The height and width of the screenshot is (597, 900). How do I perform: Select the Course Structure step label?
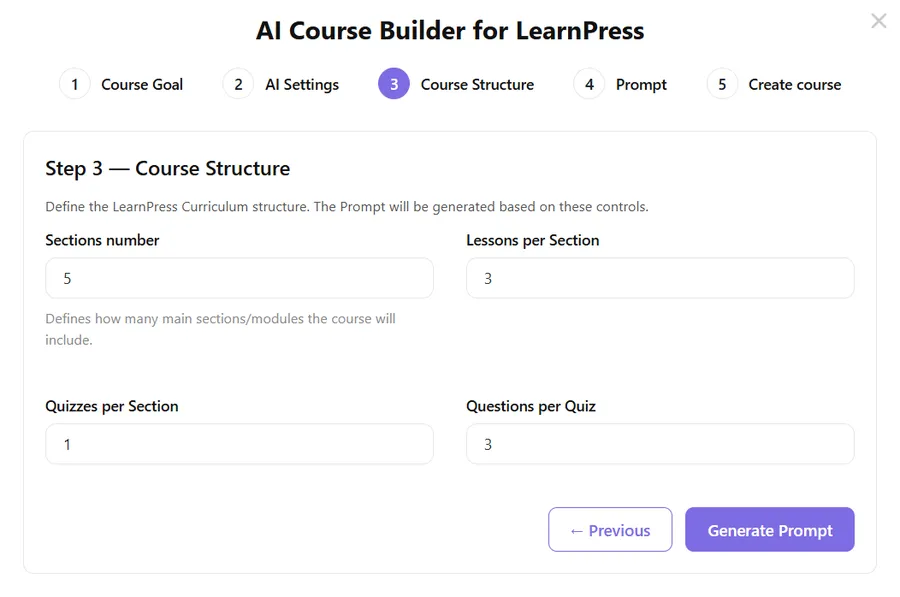coord(477,85)
